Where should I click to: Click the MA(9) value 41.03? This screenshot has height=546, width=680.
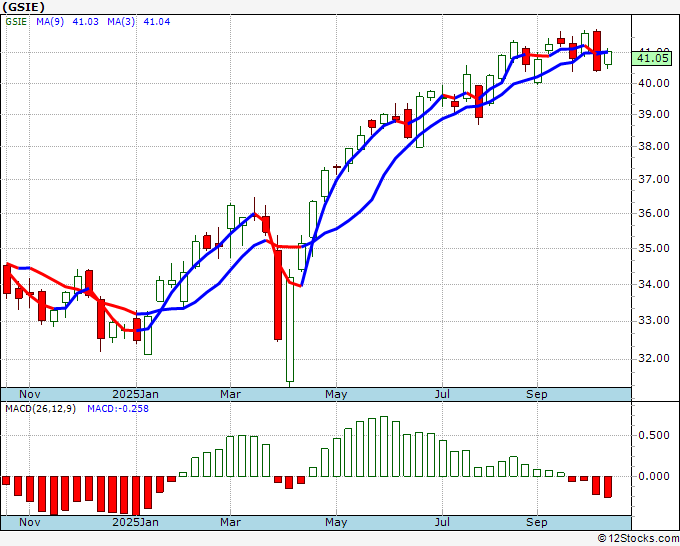pos(85,22)
